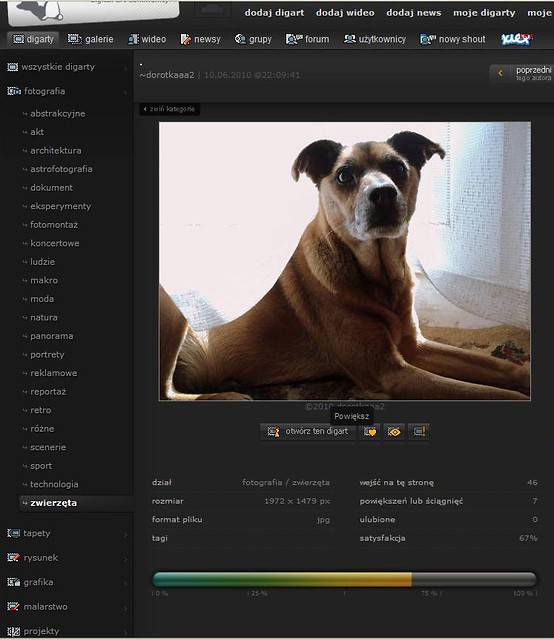Switch to the forum tab label
The width and height of the screenshot is (554, 640).
pos(317,39)
